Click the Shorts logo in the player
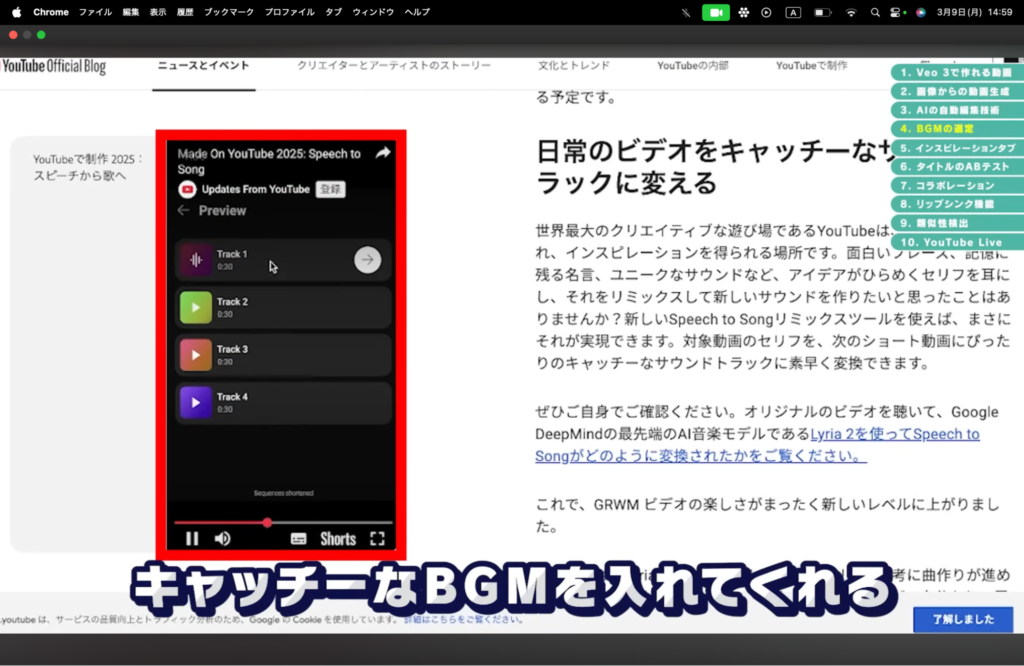 click(x=337, y=539)
